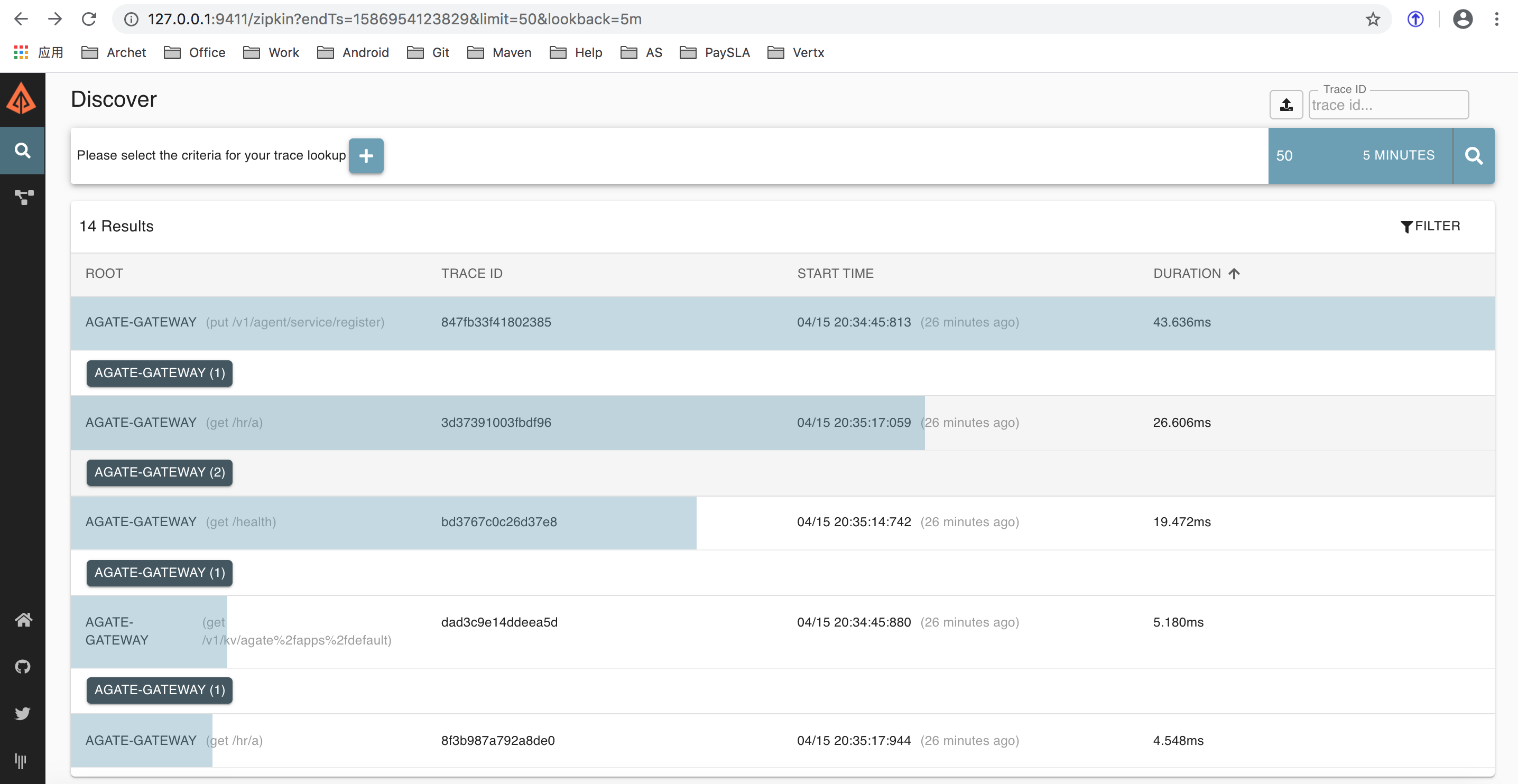Click the criteria text area for trace lookup
Viewport: 1518px width, 784px height.
tap(211, 155)
